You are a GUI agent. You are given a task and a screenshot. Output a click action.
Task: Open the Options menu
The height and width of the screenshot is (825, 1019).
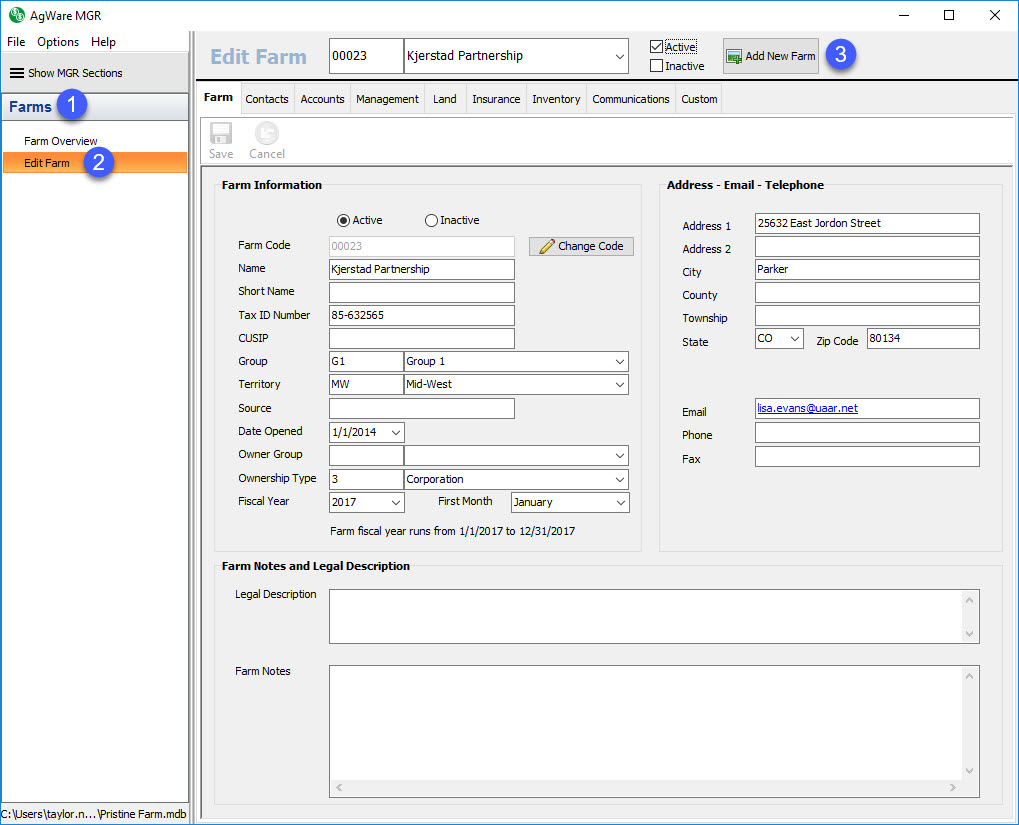(58, 42)
